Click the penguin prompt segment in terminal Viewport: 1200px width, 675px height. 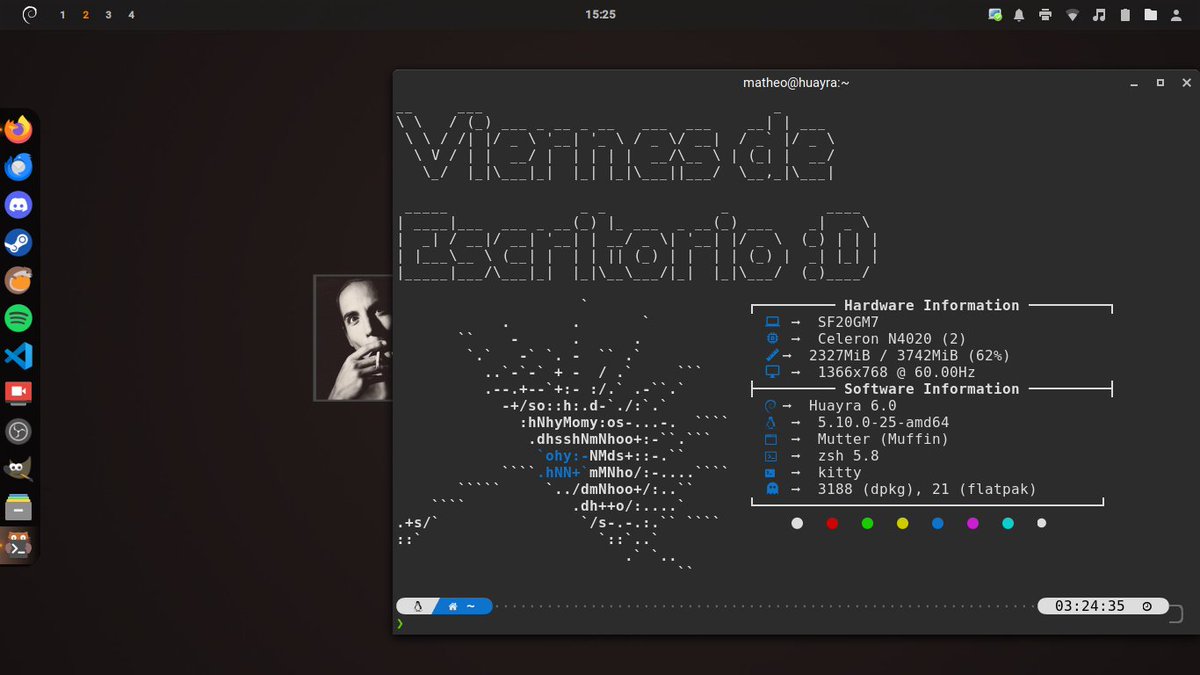coord(418,606)
